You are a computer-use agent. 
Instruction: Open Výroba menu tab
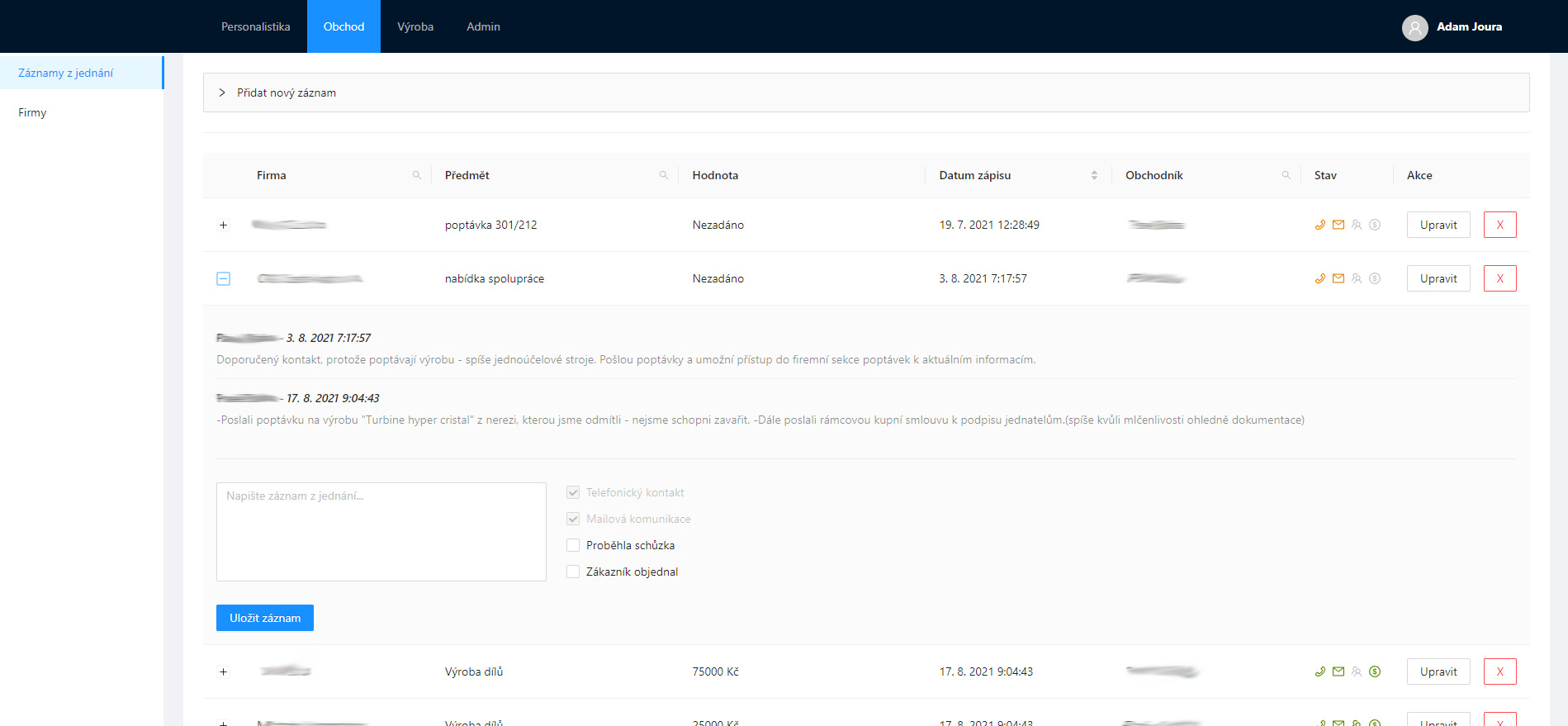415,26
